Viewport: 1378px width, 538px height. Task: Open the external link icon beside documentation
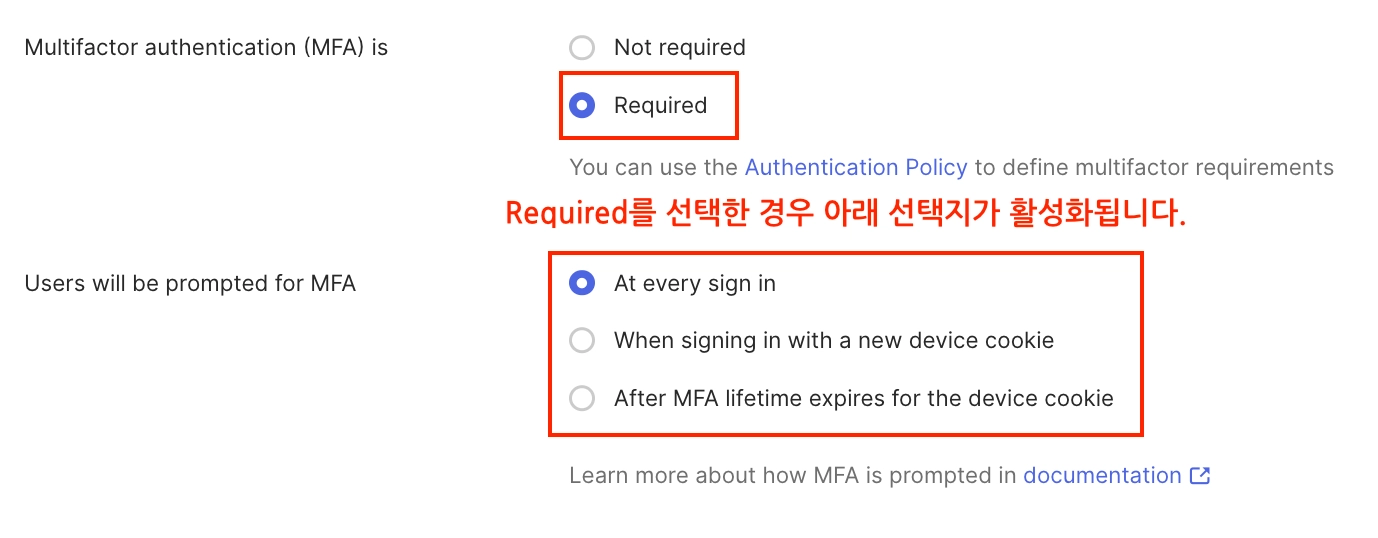[1200, 476]
